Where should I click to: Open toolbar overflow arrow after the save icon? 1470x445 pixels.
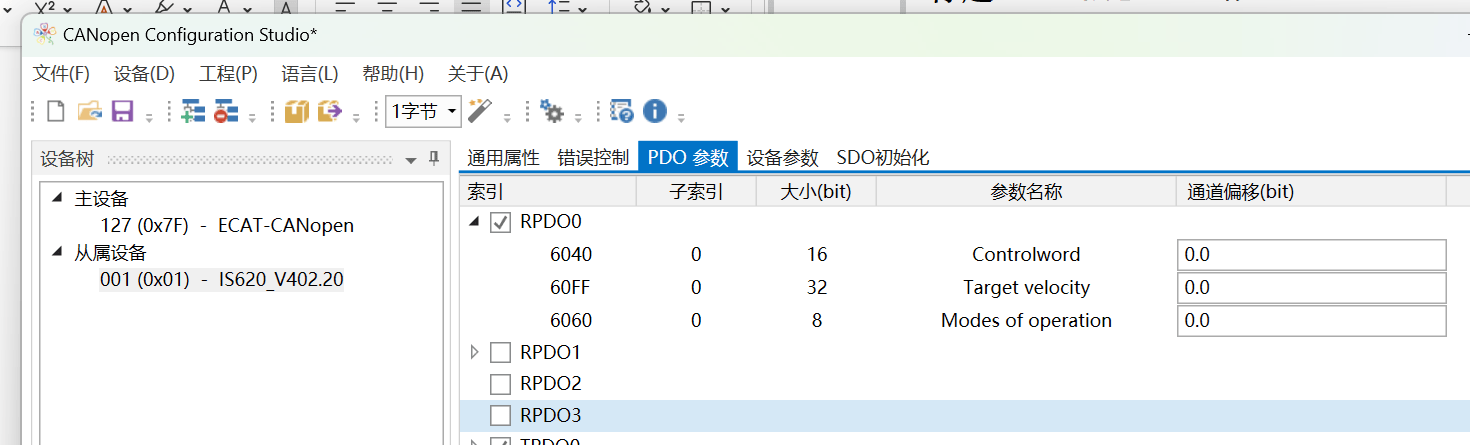[149, 117]
